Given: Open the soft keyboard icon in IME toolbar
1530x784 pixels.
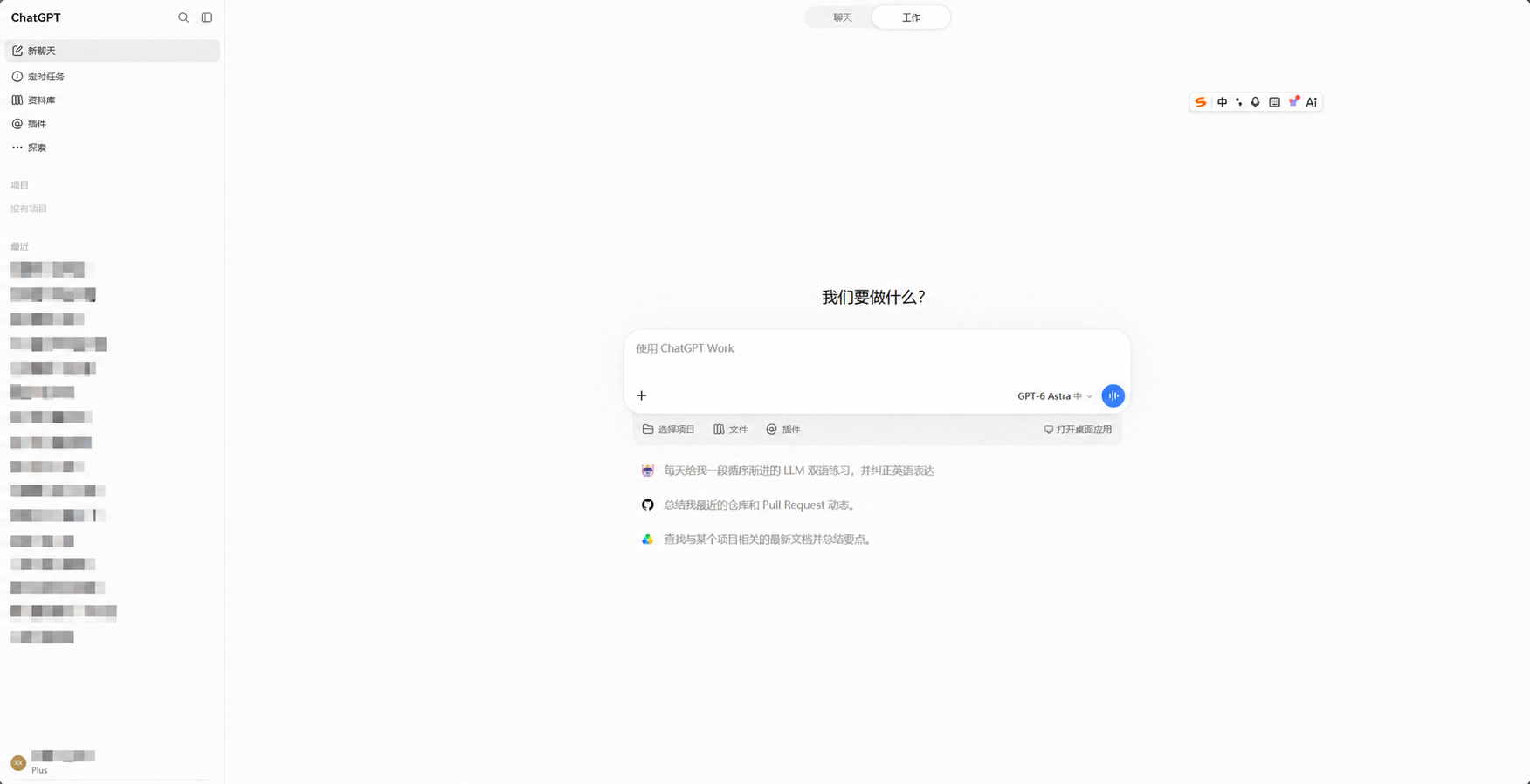Looking at the screenshot, I should pyautogui.click(x=1274, y=102).
